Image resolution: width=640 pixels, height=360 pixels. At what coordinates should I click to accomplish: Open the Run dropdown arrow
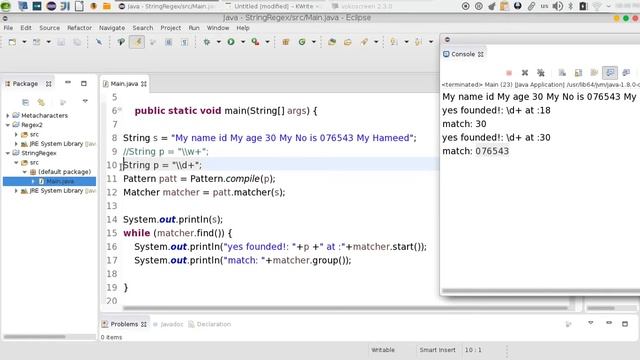[x=243, y=42]
